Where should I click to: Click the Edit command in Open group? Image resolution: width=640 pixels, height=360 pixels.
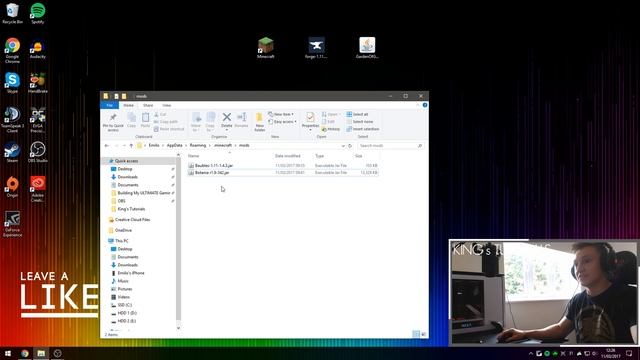point(328,122)
